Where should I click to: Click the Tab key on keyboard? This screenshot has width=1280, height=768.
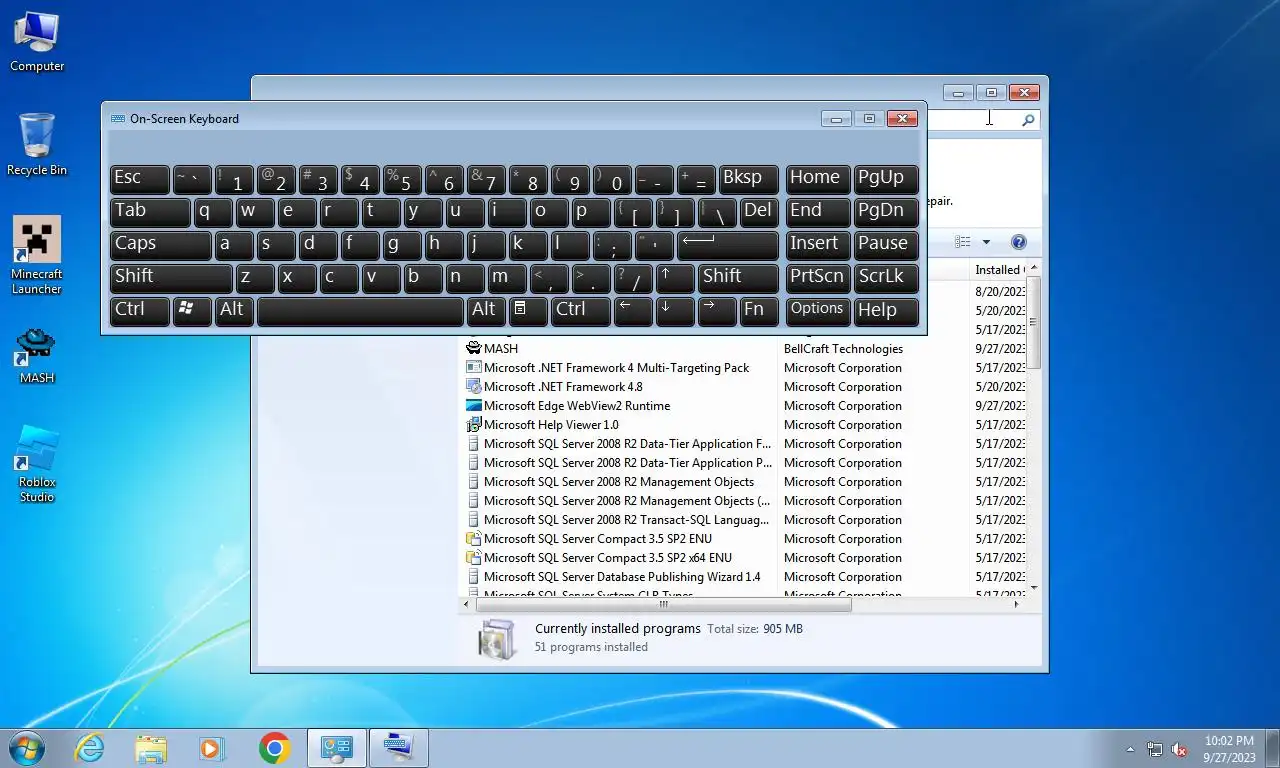point(150,211)
